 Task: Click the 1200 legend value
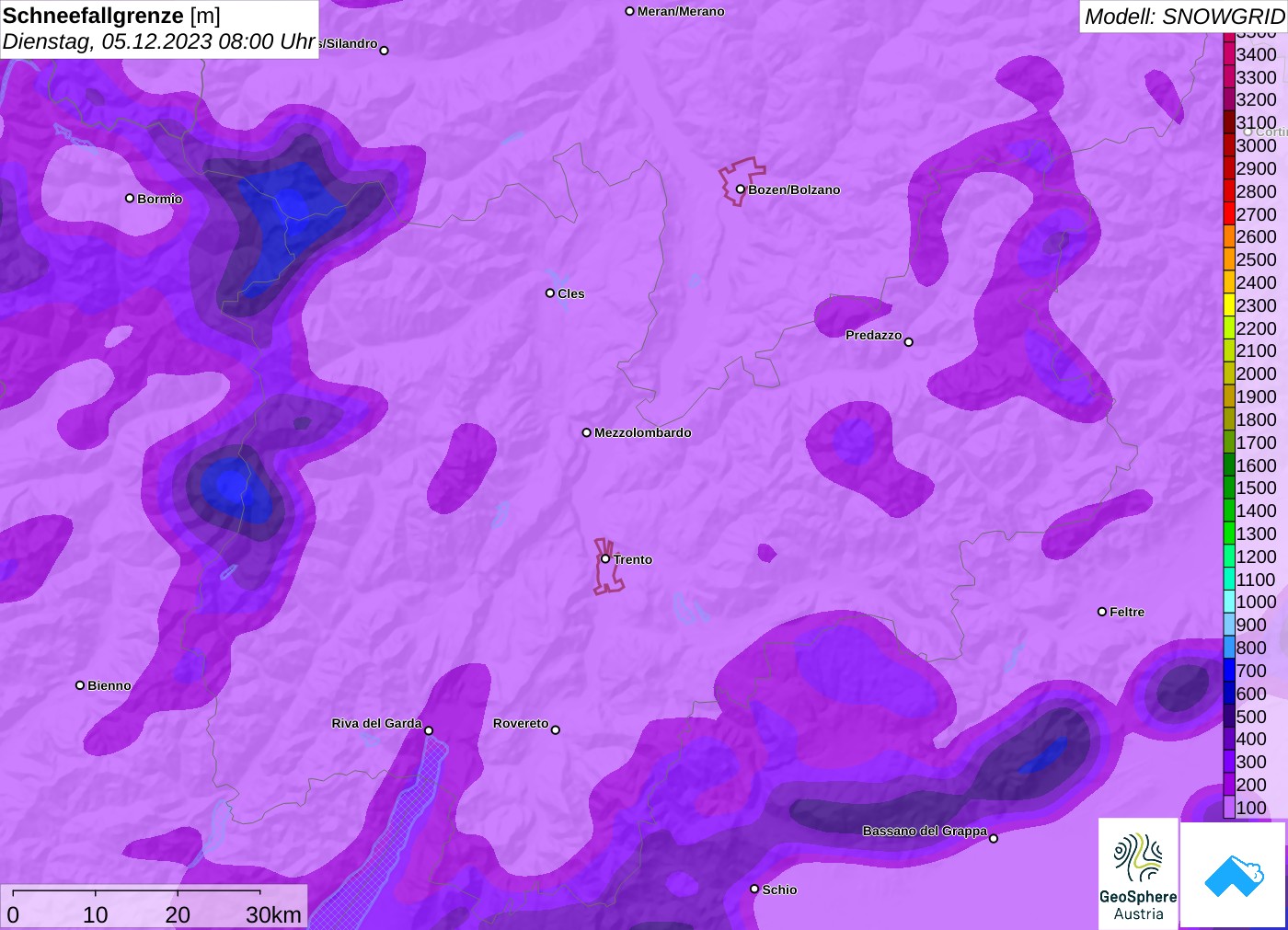click(1256, 557)
